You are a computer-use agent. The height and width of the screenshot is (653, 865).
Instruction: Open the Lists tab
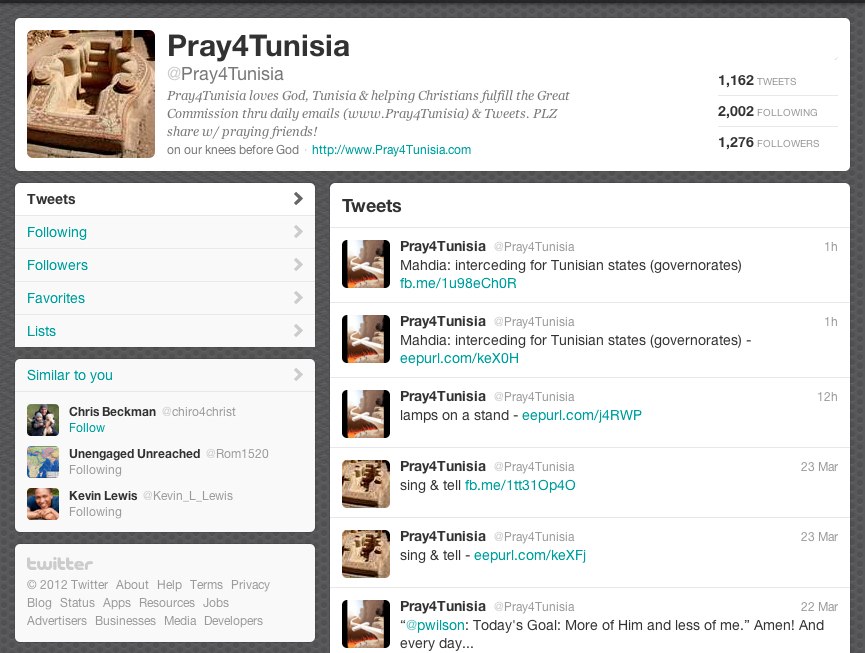pos(165,331)
